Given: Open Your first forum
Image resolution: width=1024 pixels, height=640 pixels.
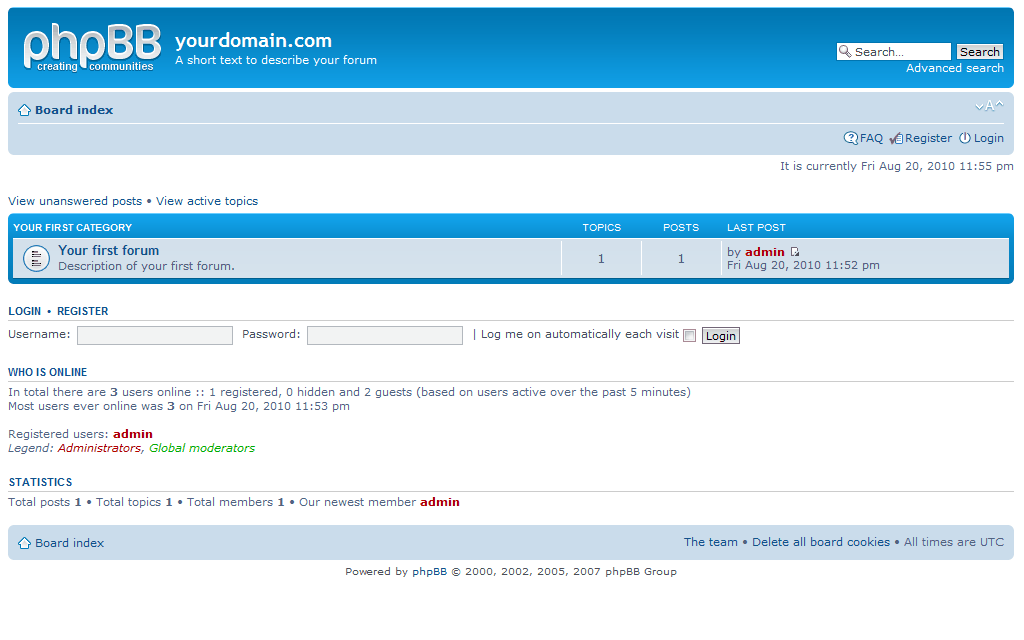Looking at the screenshot, I should click(x=108, y=251).
